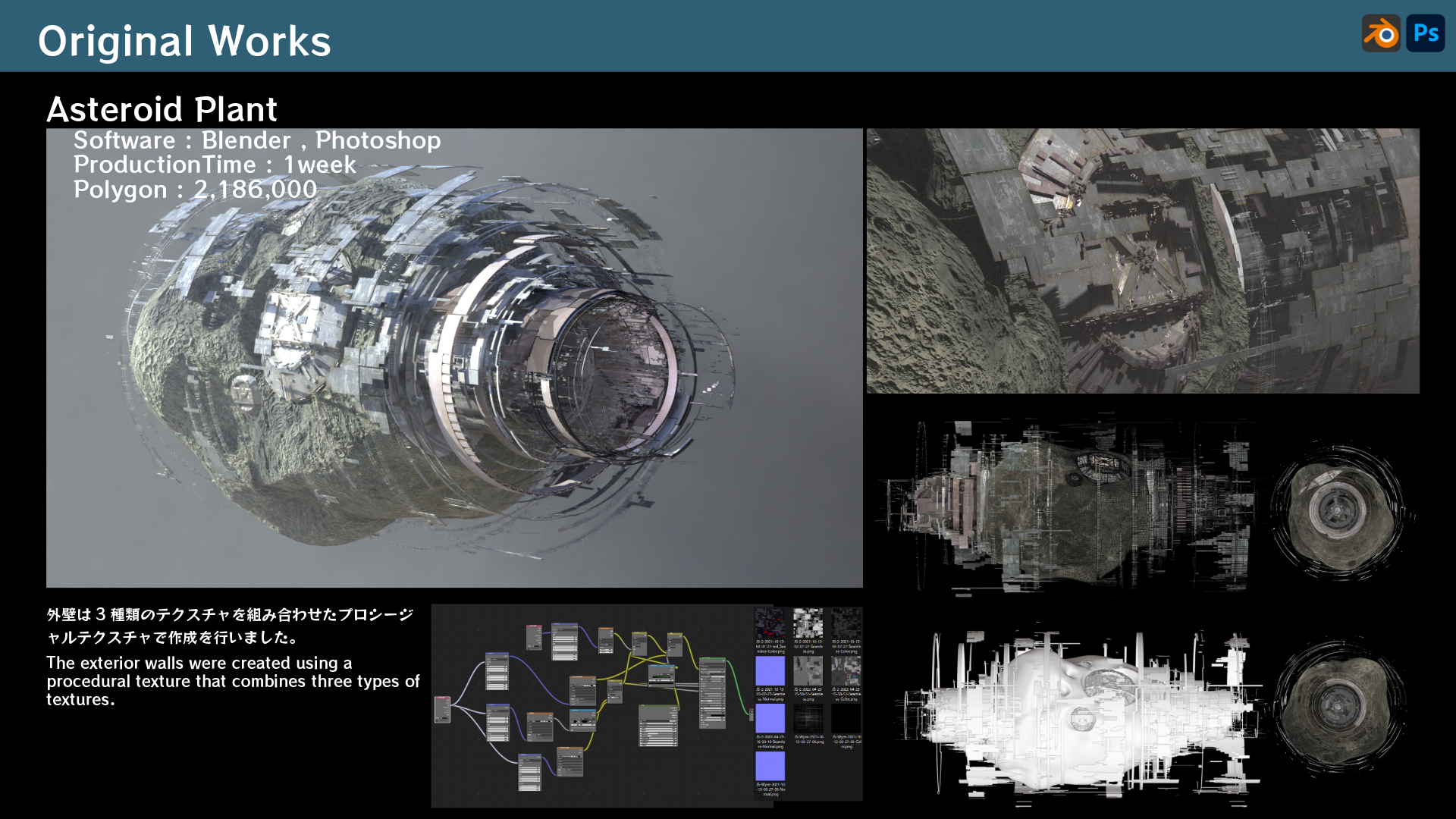Click the upper circular front-view render

(1338, 512)
